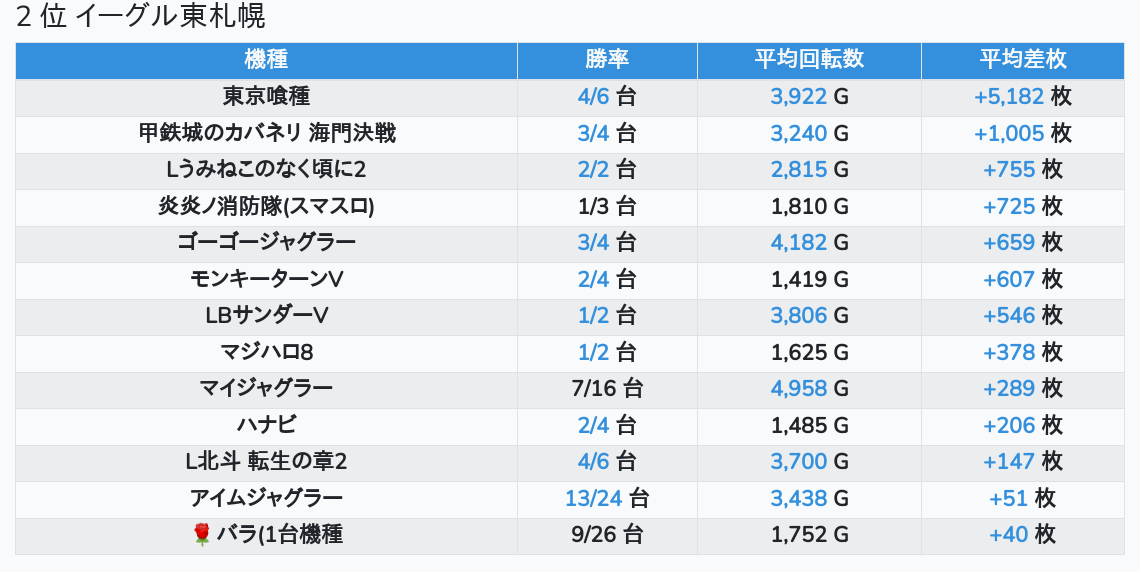Click the 機種 column header
Viewport: 1140px width, 572px height.
(x=266, y=60)
